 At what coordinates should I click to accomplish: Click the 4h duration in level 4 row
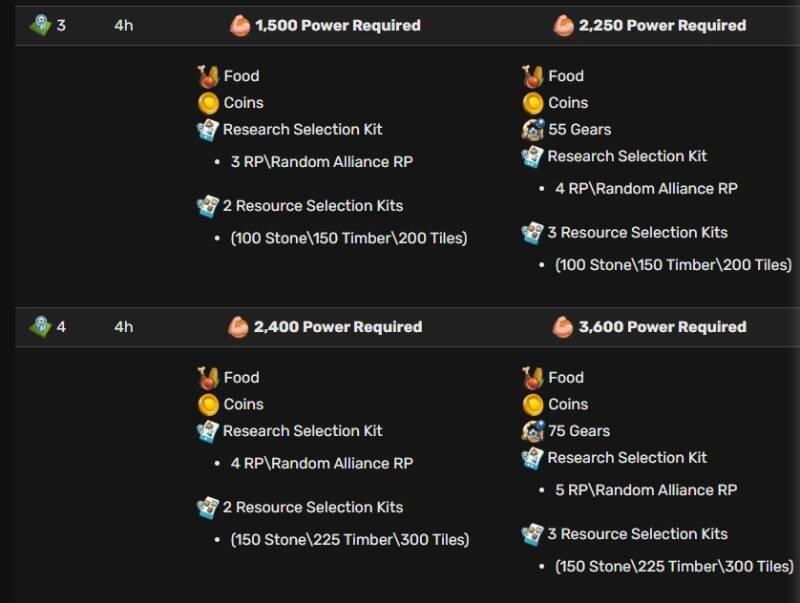[x=124, y=327]
